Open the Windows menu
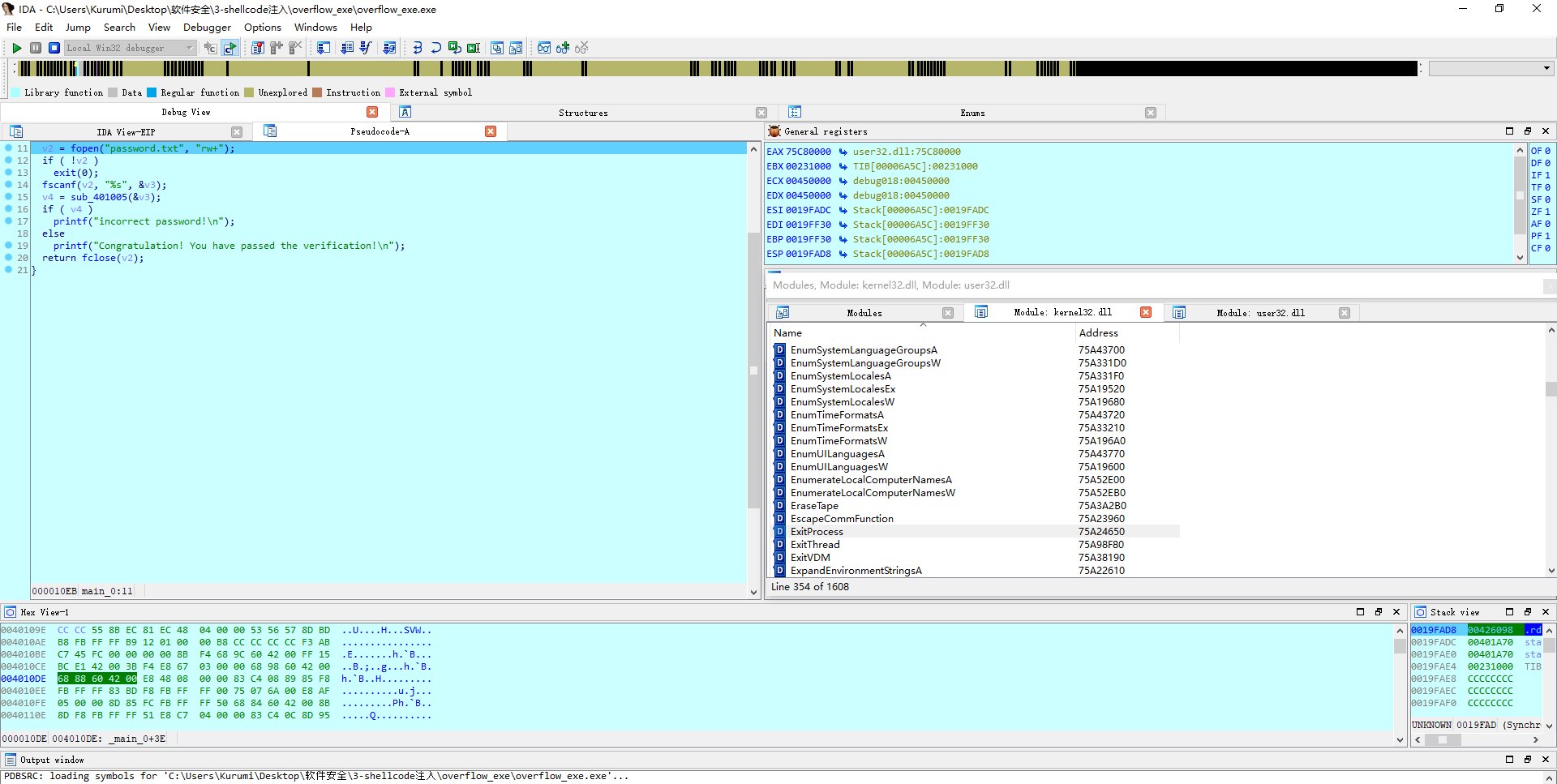Viewport: 1557px width, 784px height. coord(315,28)
